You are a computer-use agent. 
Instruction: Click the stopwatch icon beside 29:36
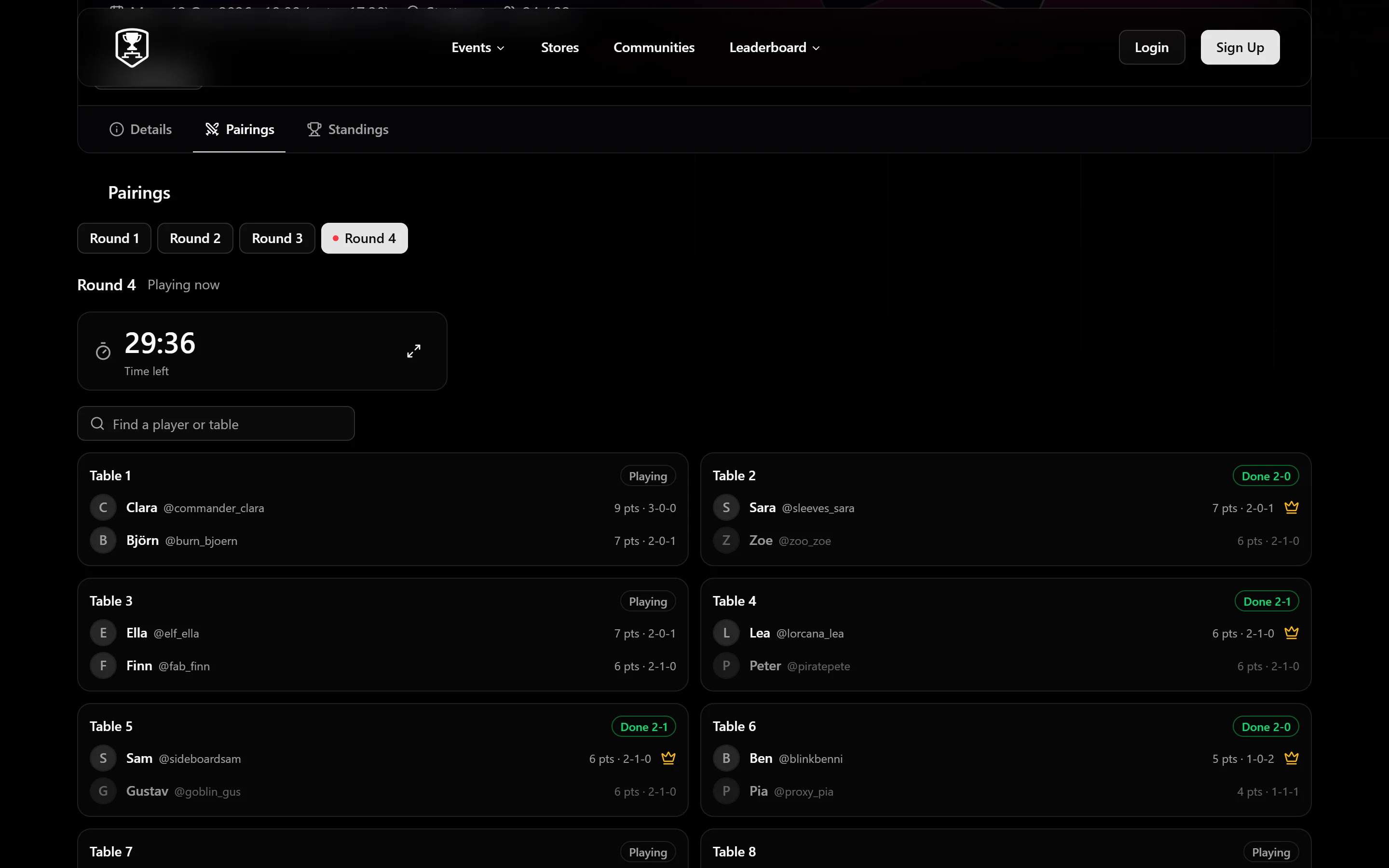tap(103, 351)
